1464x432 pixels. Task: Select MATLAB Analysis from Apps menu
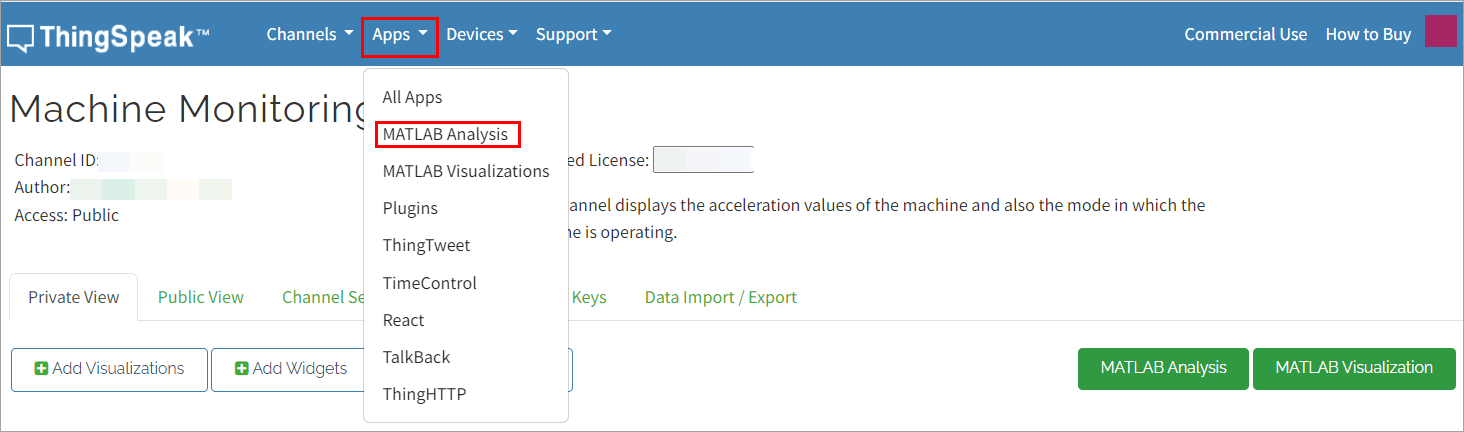coord(446,134)
